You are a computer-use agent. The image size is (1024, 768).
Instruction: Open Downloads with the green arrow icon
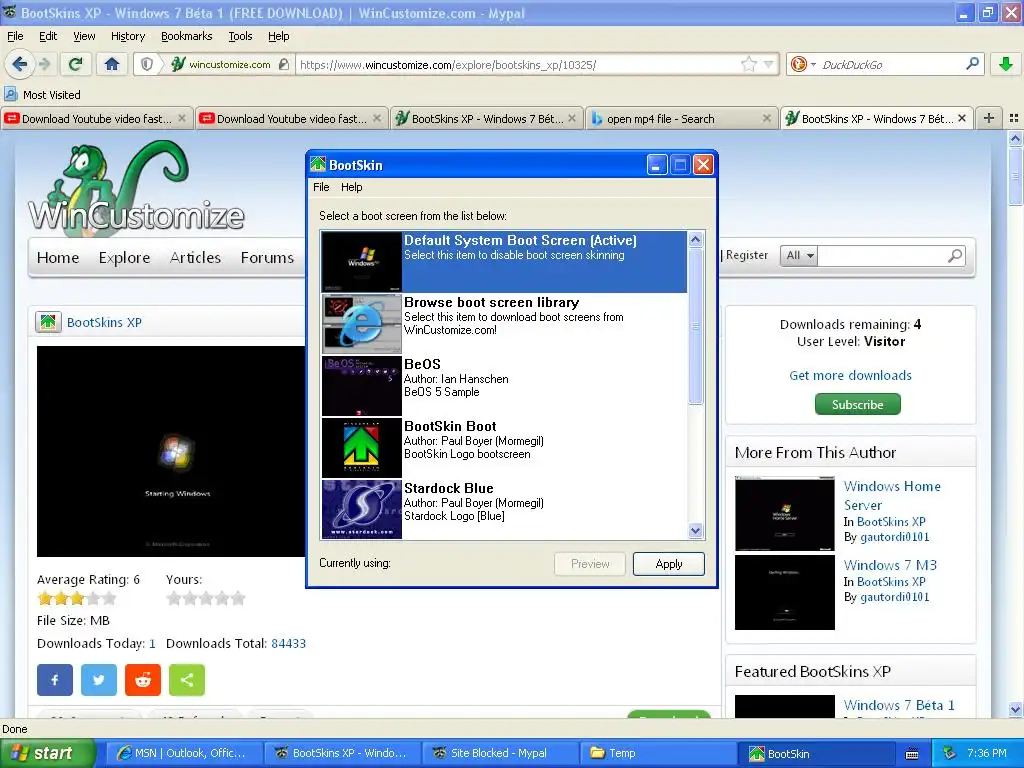(x=1006, y=64)
